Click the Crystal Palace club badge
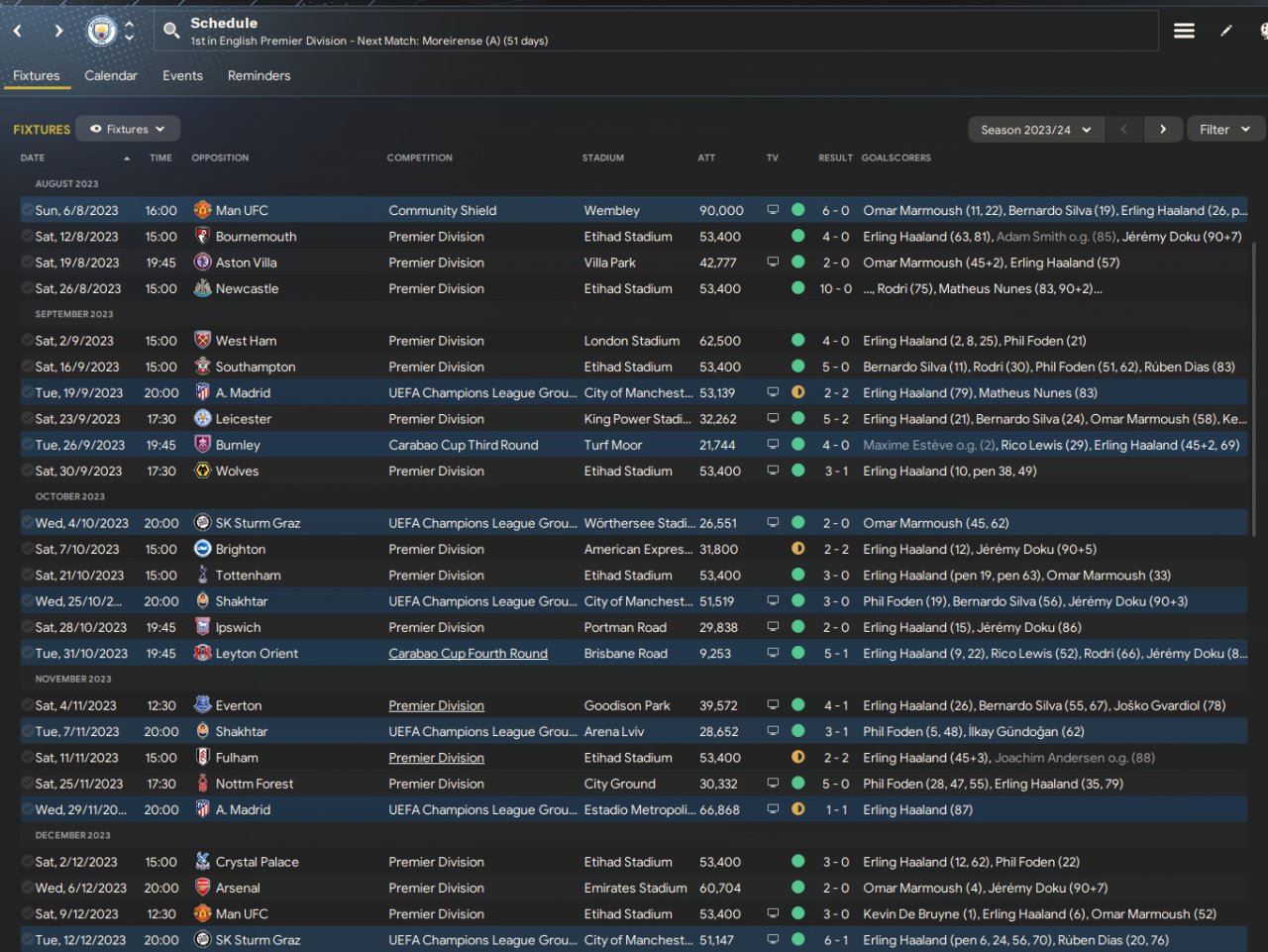 pyautogui.click(x=202, y=862)
